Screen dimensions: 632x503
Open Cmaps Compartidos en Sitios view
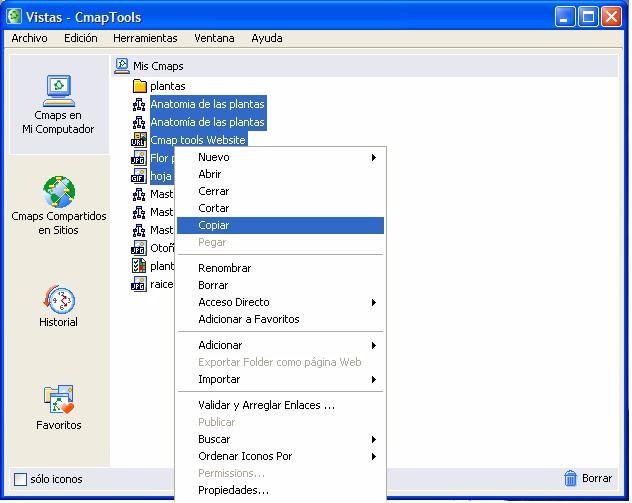[59, 206]
